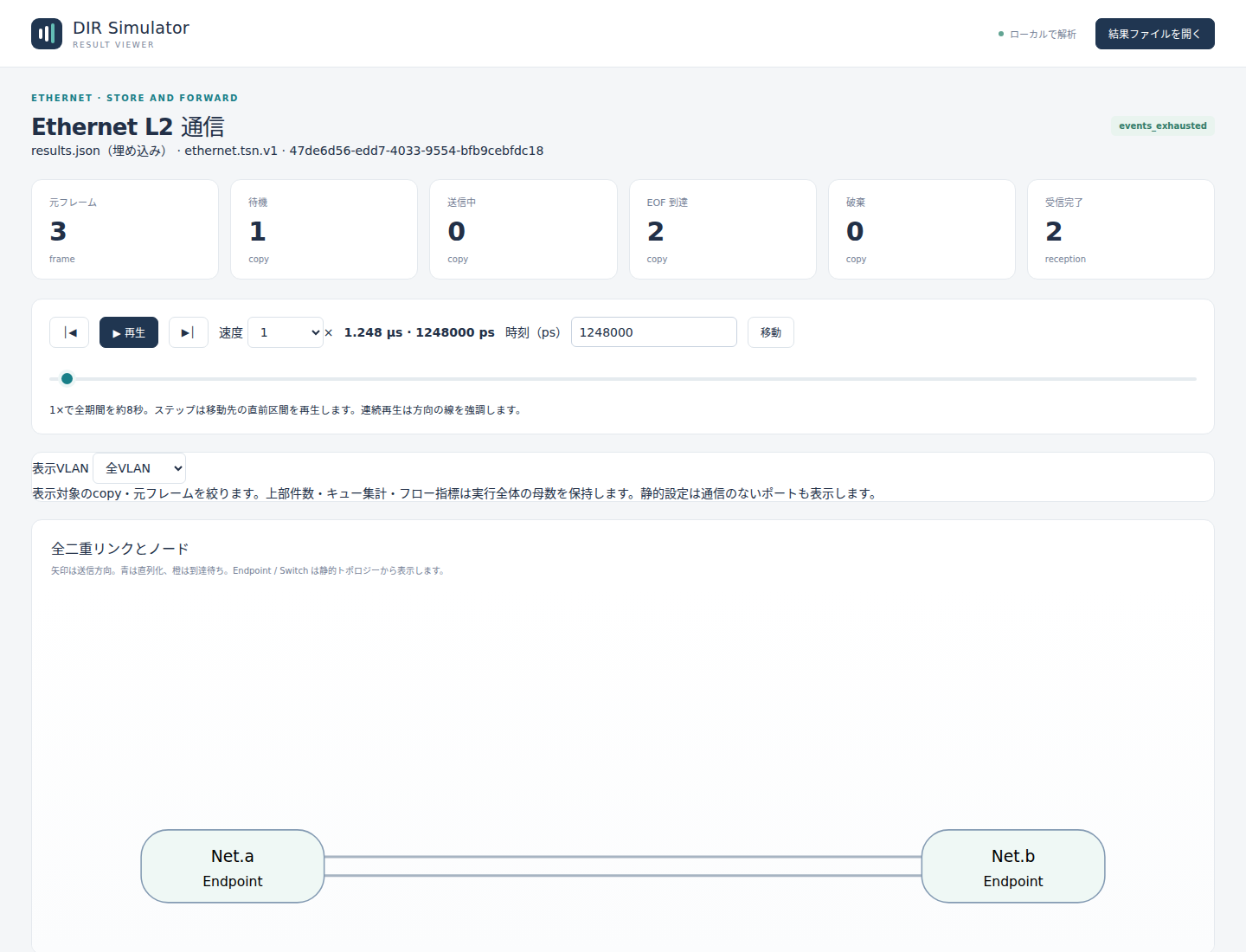Click the 破棄 copy count card
Screen dimensions: 1246x952
coord(922,229)
